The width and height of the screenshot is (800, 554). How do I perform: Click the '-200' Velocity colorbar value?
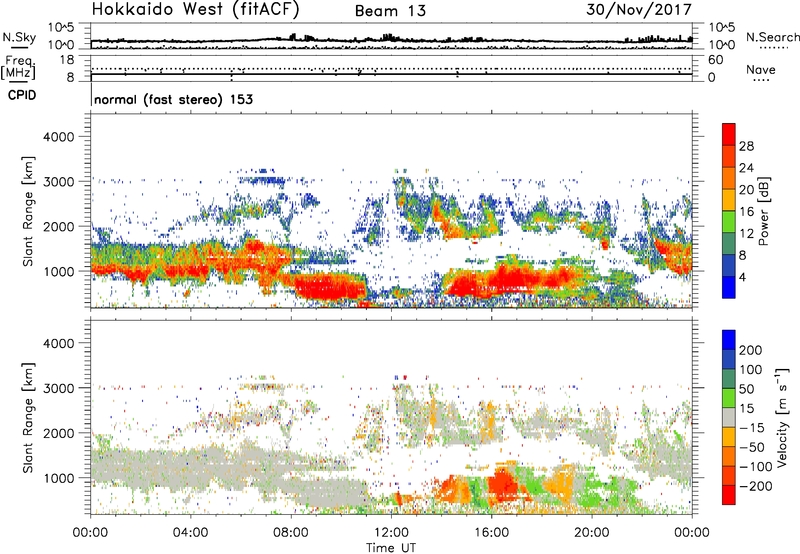tap(755, 486)
